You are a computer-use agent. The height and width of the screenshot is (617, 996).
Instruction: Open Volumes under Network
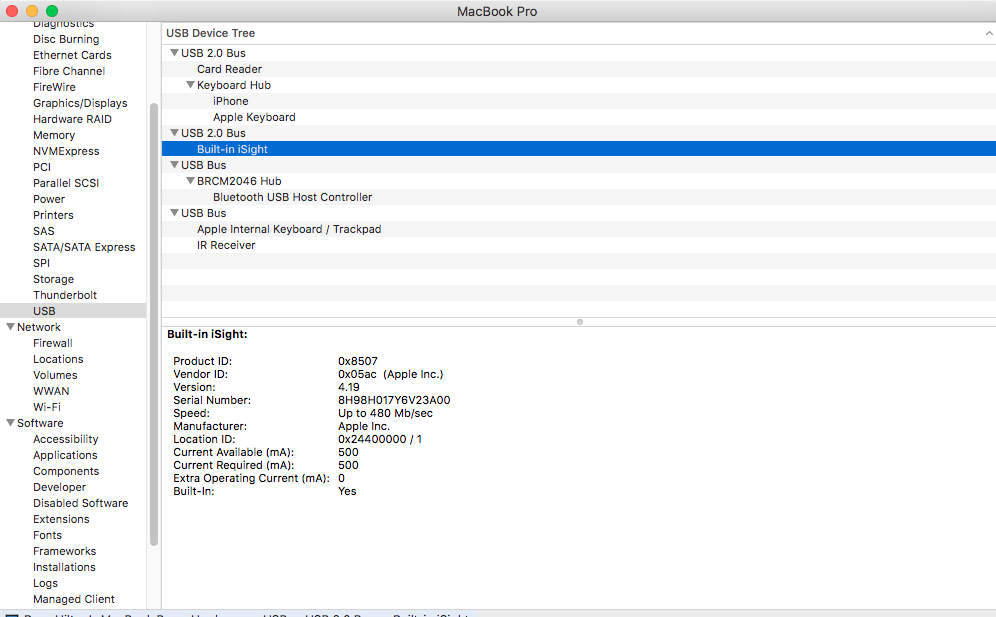click(x=55, y=375)
